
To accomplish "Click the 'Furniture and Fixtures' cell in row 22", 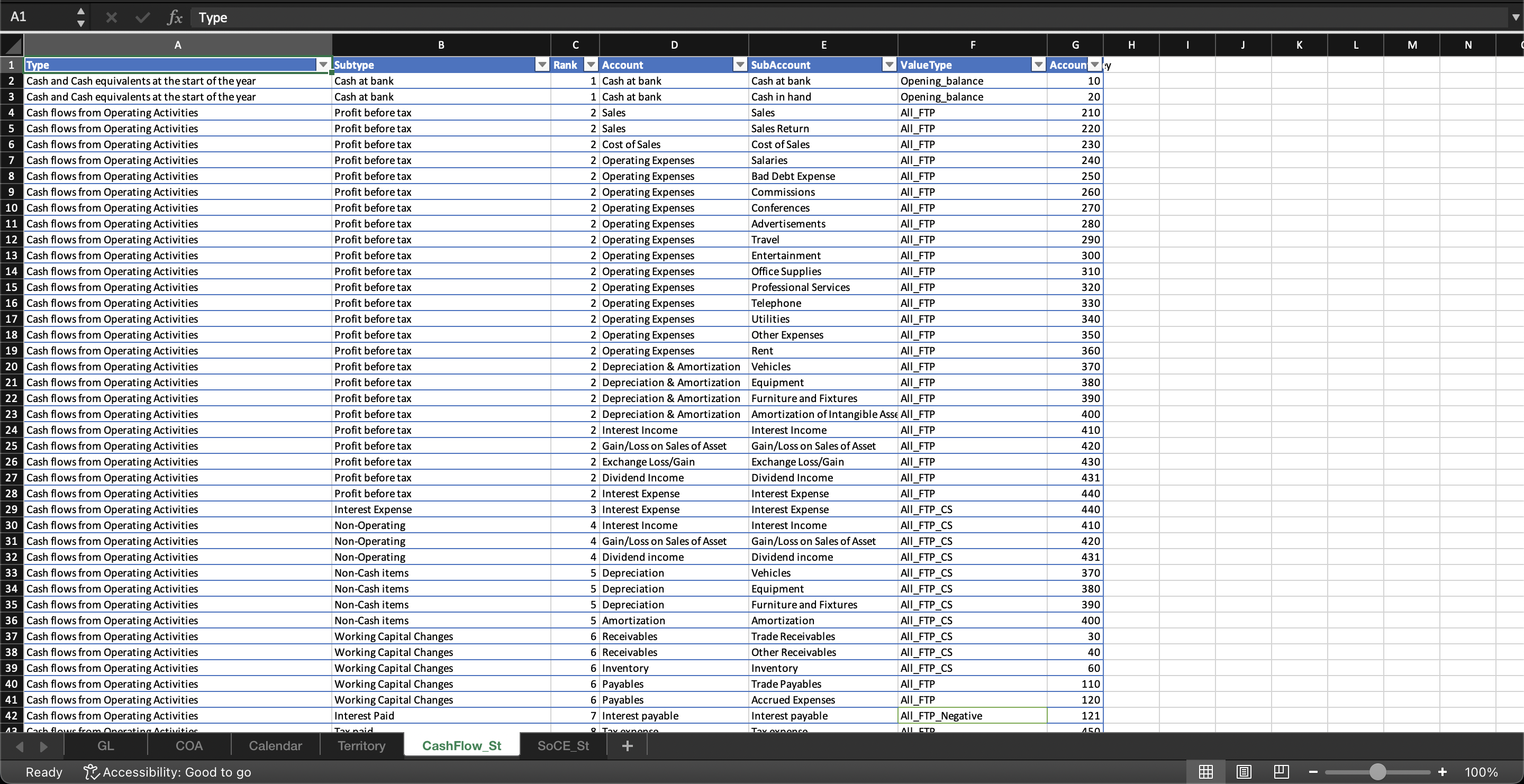I will (823, 398).
